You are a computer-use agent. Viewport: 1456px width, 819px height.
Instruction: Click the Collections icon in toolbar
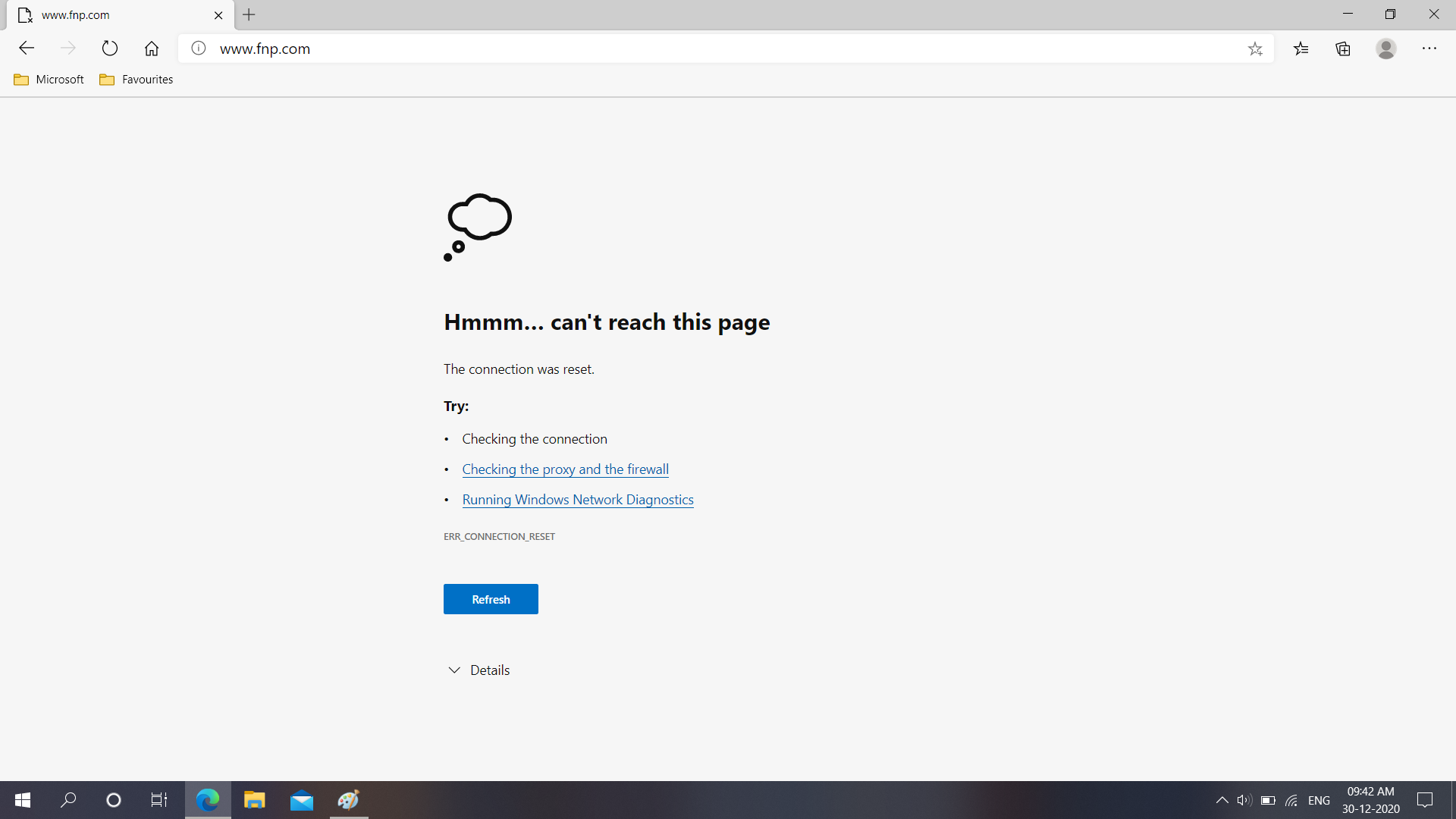[1343, 48]
